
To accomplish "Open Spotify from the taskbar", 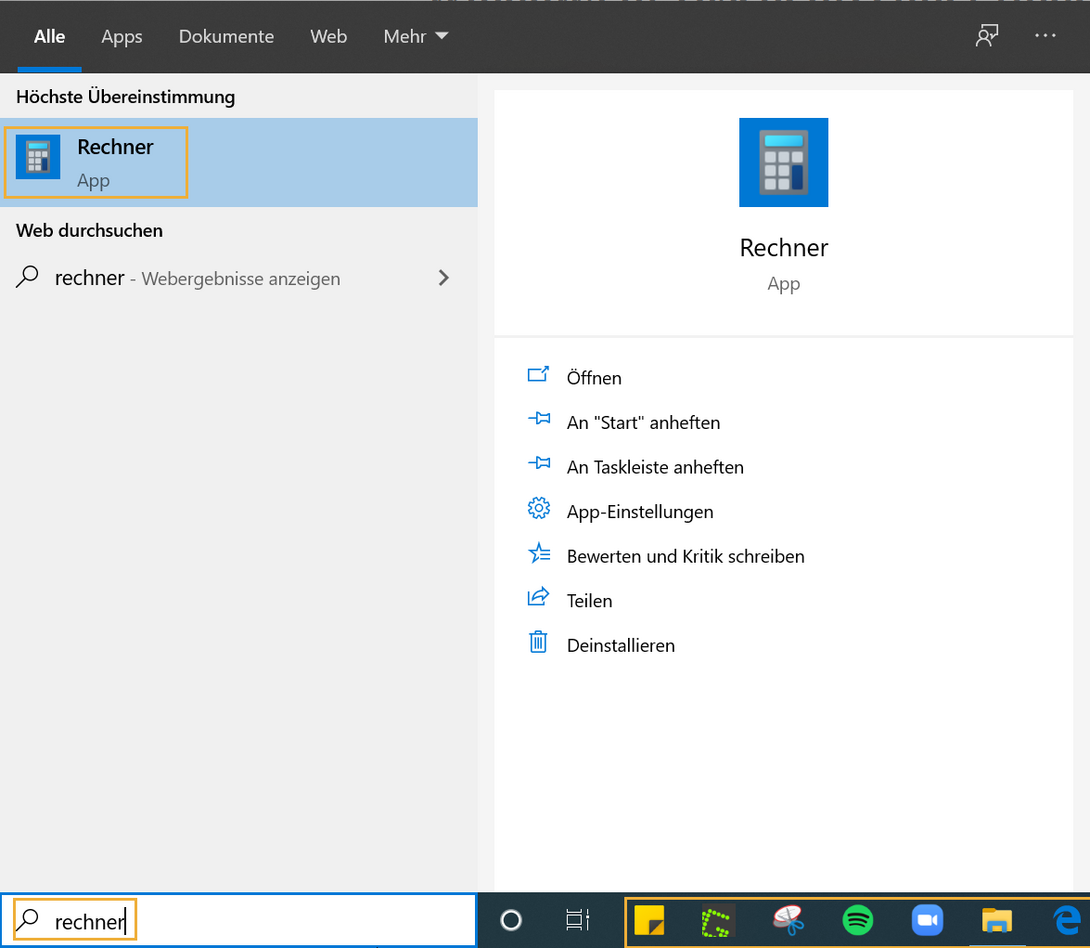I will 859,920.
